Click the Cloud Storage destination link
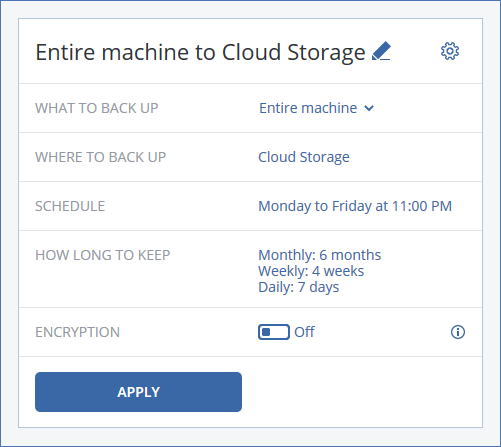This screenshot has width=501, height=447. point(304,157)
